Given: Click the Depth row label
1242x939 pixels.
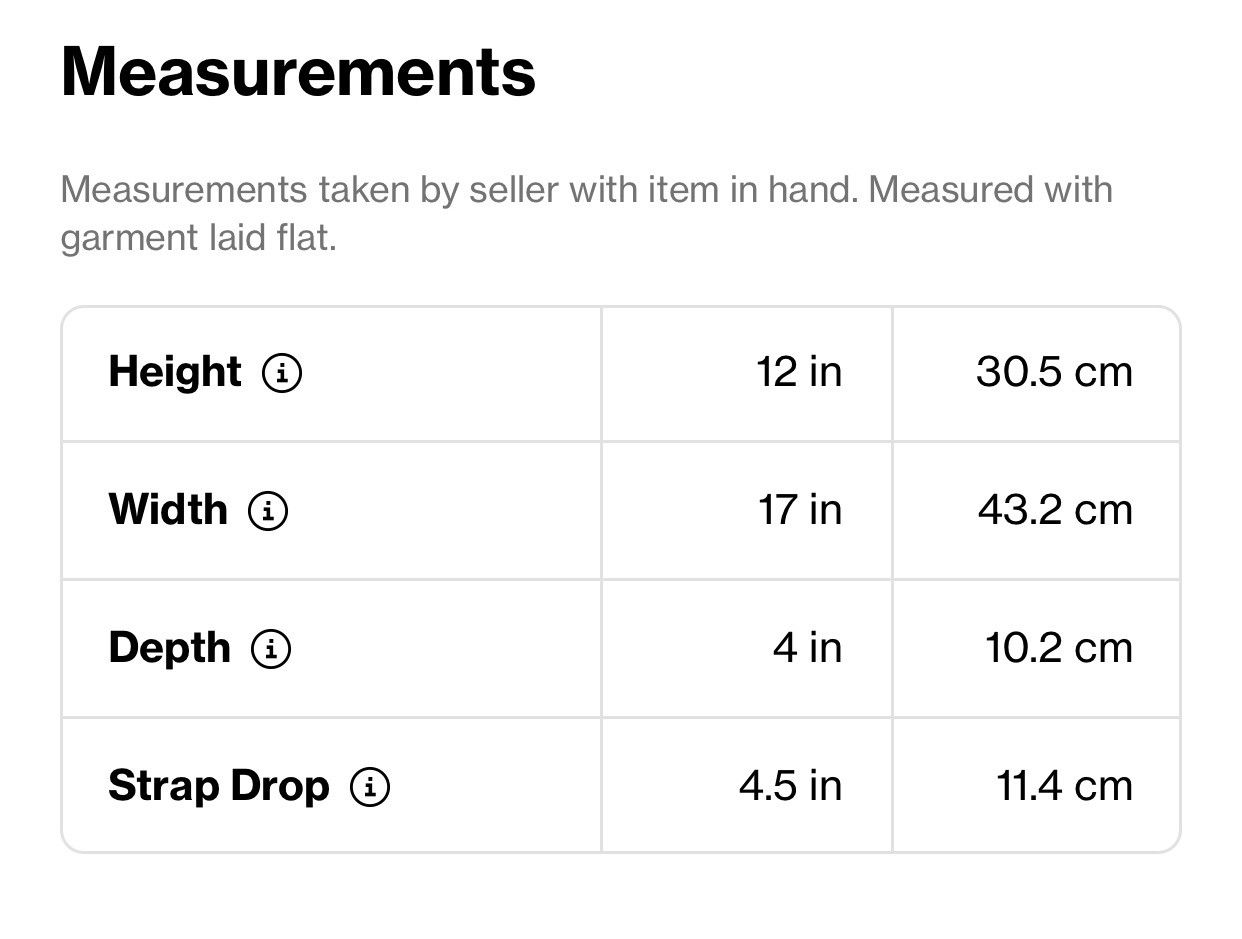Looking at the screenshot, I should pyautogui.click(x=169, y=649).
